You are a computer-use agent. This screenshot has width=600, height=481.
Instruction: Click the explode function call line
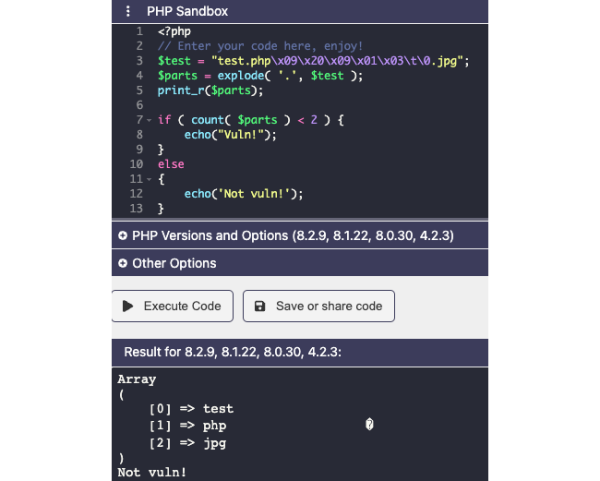(260, 76)
